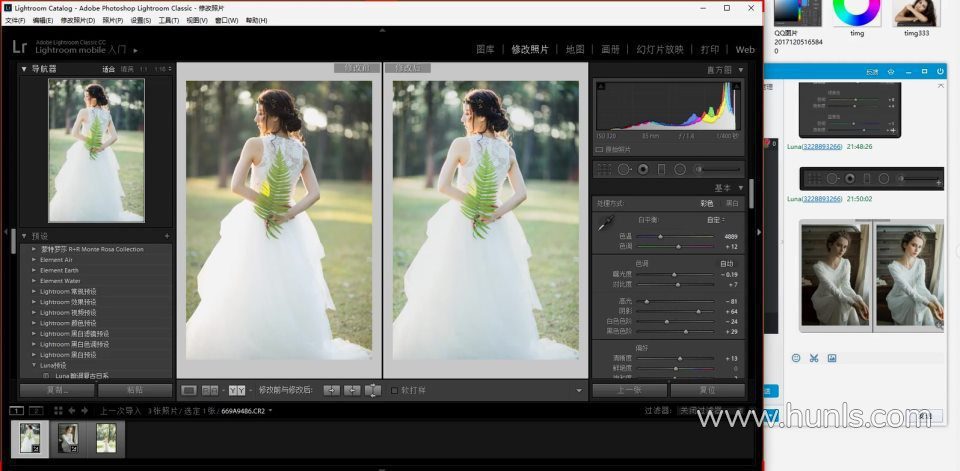
Task: Click emoji icon in QQ chat window
Action: click(x=796, y=358)
